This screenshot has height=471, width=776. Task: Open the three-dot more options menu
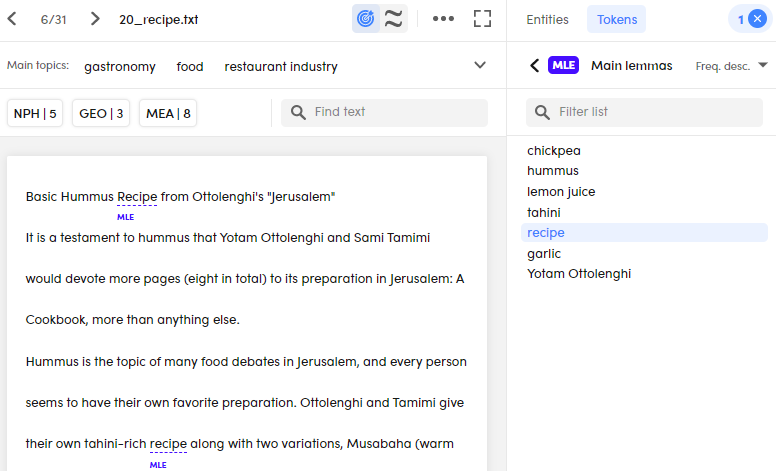click(443, 19)
